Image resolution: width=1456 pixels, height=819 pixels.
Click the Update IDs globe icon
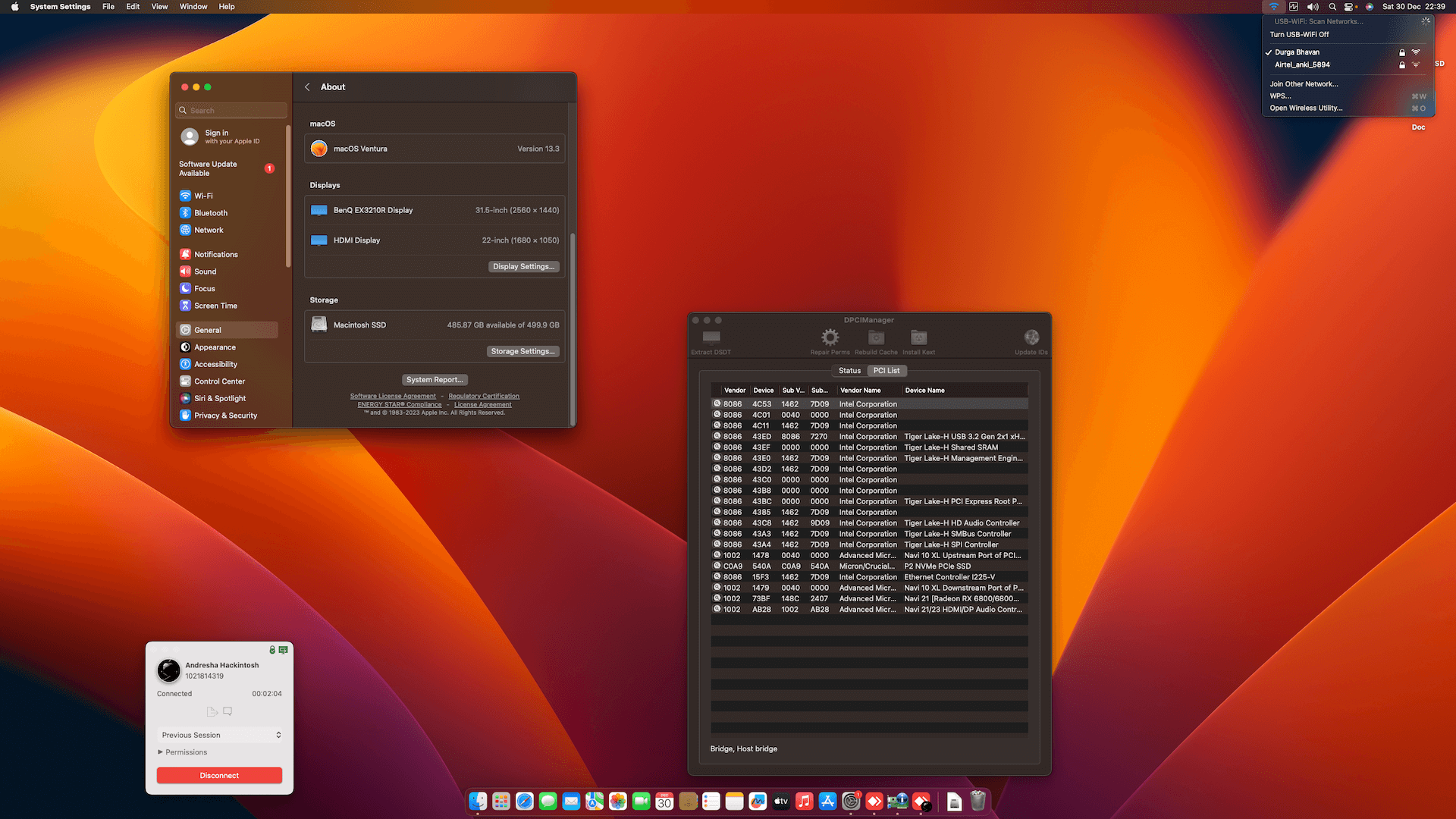(1031, 337)
